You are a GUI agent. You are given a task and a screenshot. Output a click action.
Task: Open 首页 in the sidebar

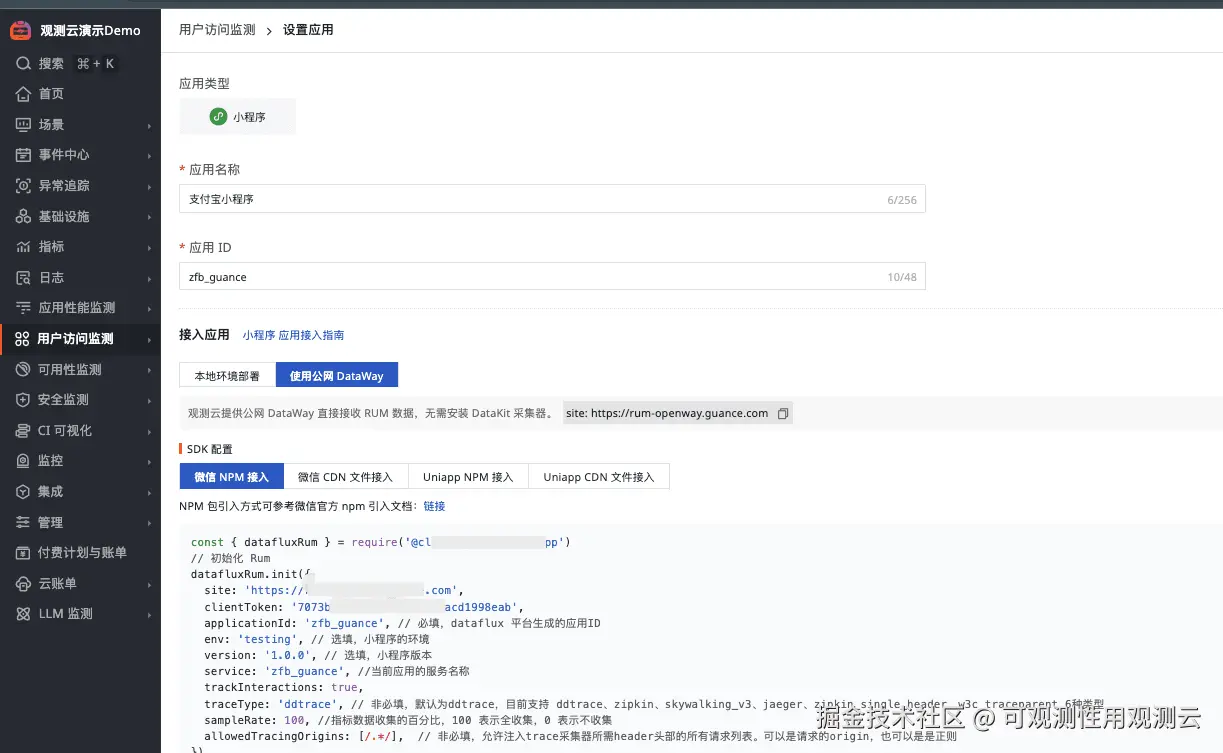click(x=80, y=94)
